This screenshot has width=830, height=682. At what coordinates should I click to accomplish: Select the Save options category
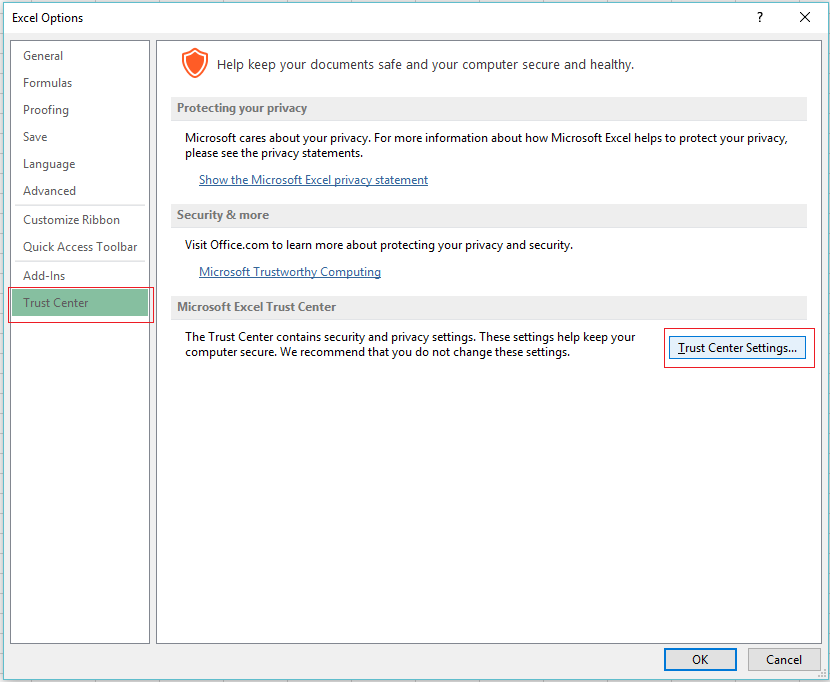point(36,136)
